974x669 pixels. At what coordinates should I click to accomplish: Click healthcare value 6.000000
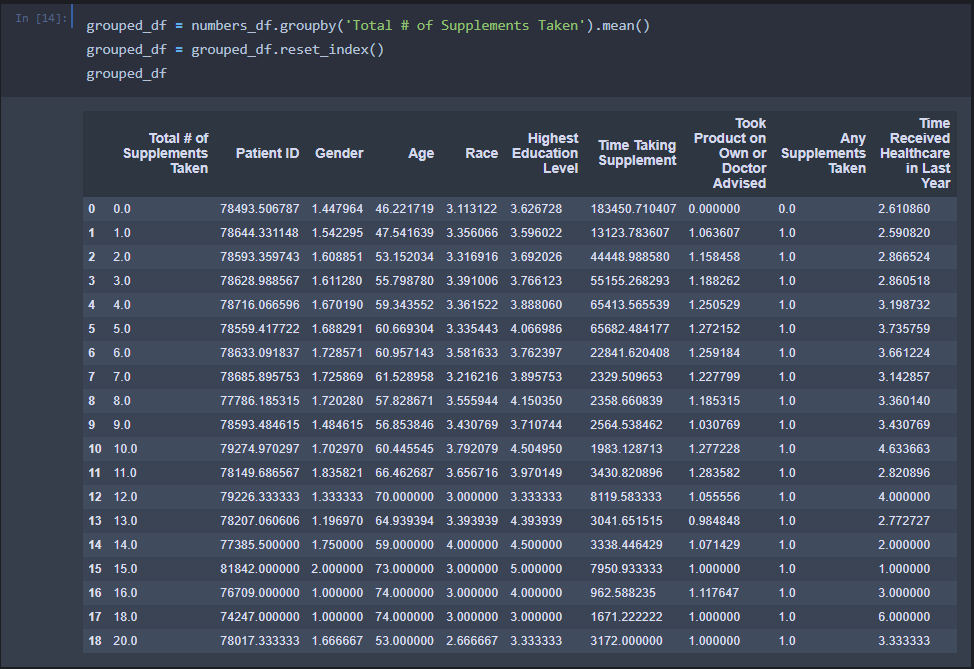tap(904, 617)
